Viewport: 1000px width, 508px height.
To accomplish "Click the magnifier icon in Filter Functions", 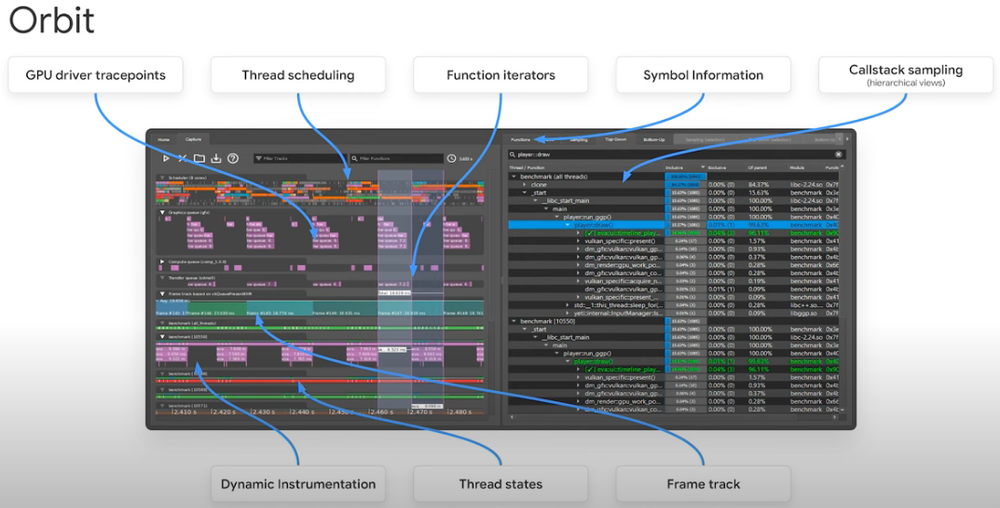I will point(355,158).
